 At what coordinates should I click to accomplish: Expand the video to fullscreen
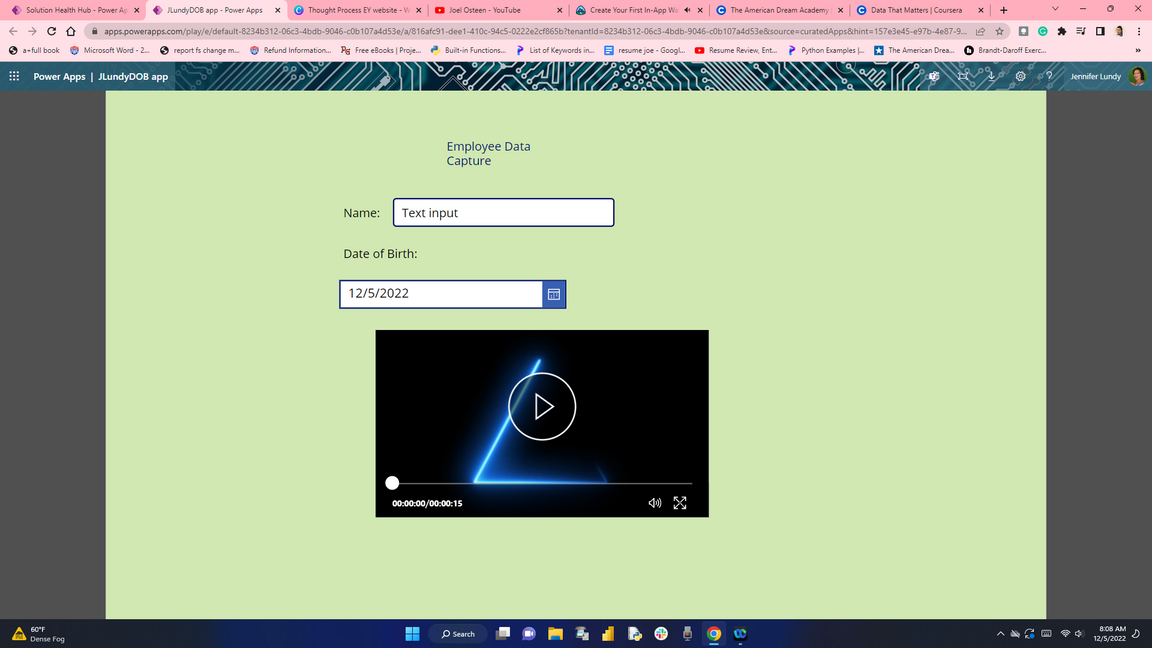tap(680, 503)
